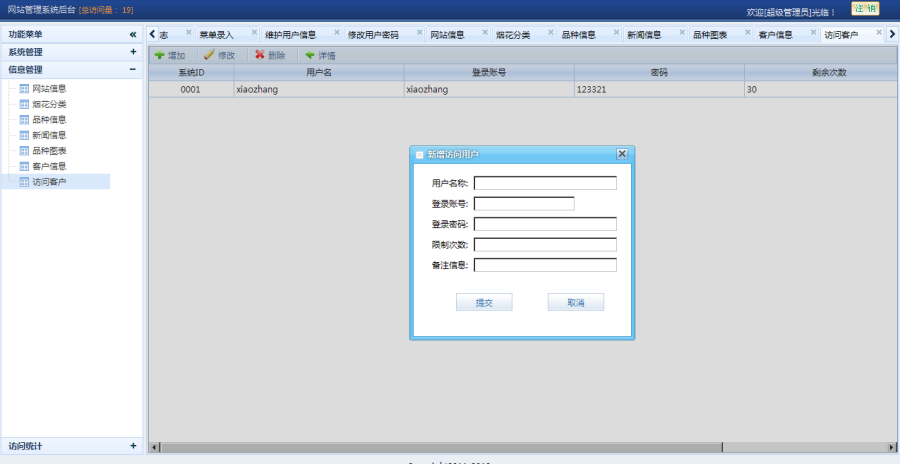The height and width of the screenshot is (464, 900).
Task: Select 网站信息 in the sidebar tree
Action: [x=49, y=89]
